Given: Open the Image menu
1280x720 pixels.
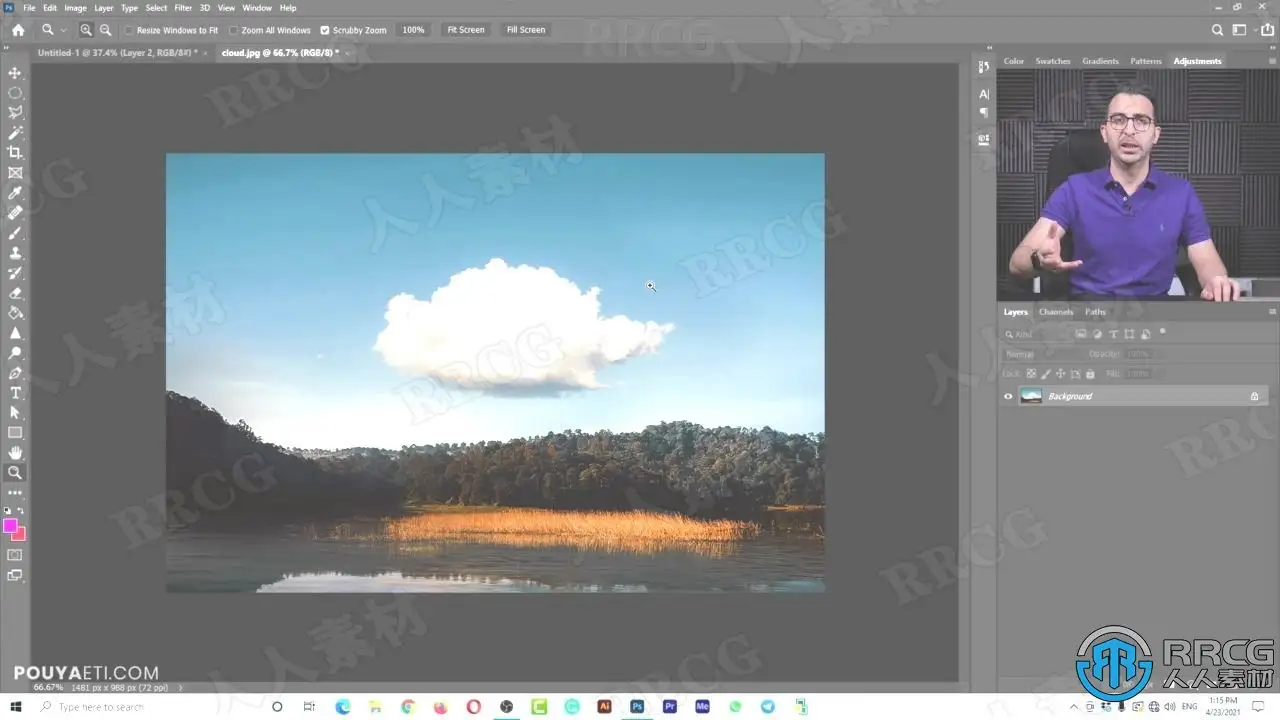Looking at the screenshot, I should (x=75, y=8).
